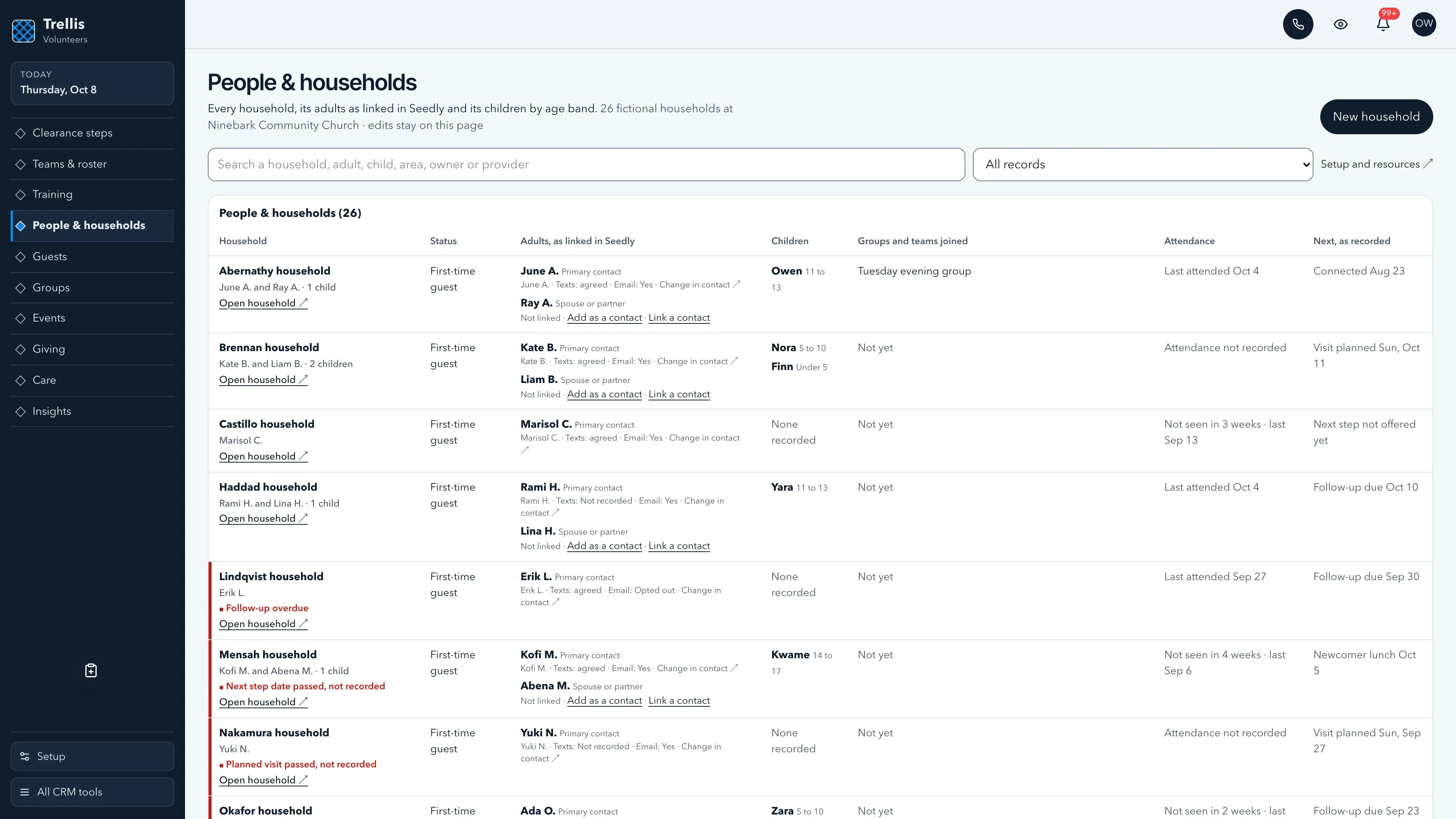Click the diamond icon beside Clearance steps
Image resolution: width=1456 pixels, height=819 pixels.
click(21, 133)
